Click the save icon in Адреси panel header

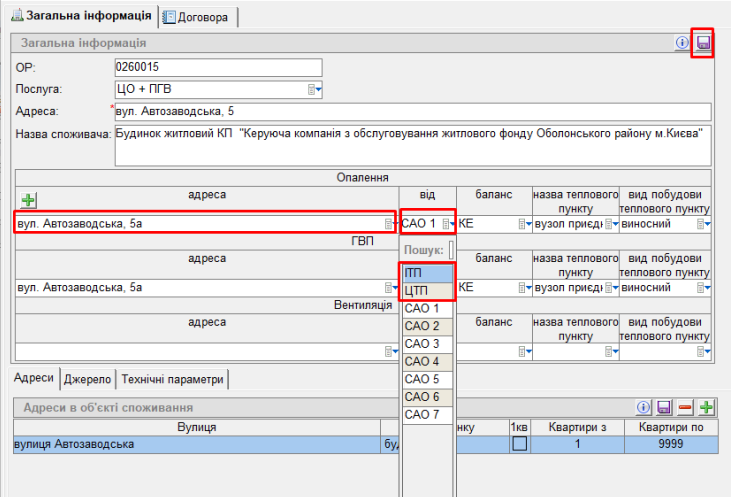(x=663, y=407)
